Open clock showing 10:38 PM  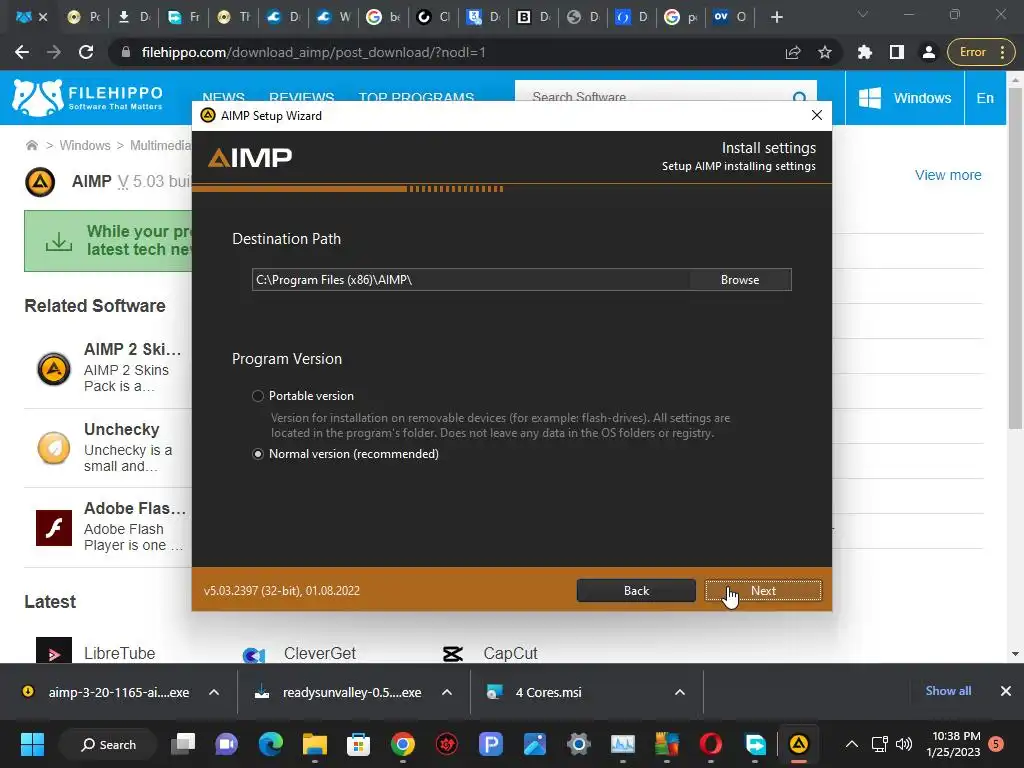(x=953, y=744)
